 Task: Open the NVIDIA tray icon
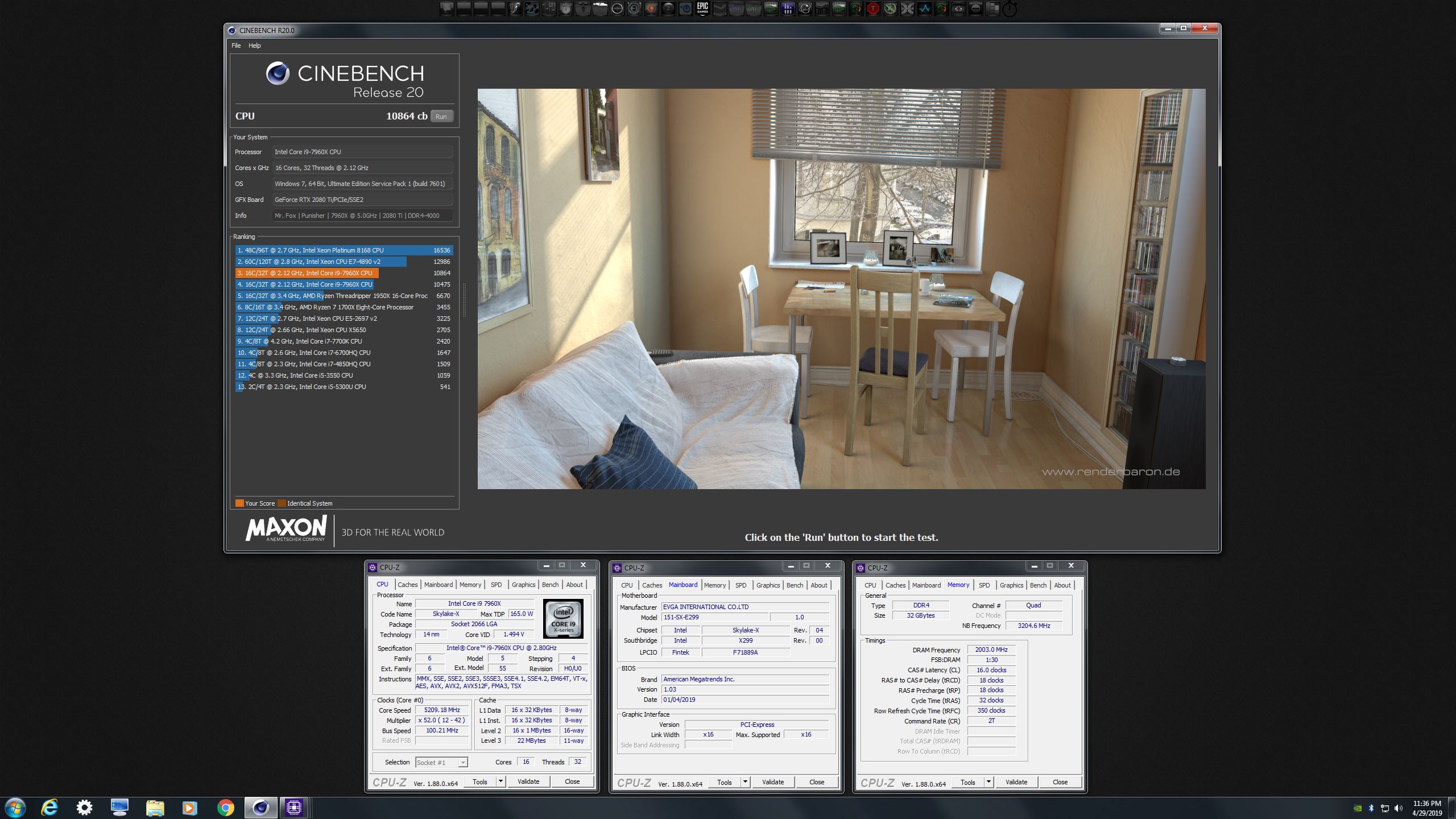pos(1358,808)
